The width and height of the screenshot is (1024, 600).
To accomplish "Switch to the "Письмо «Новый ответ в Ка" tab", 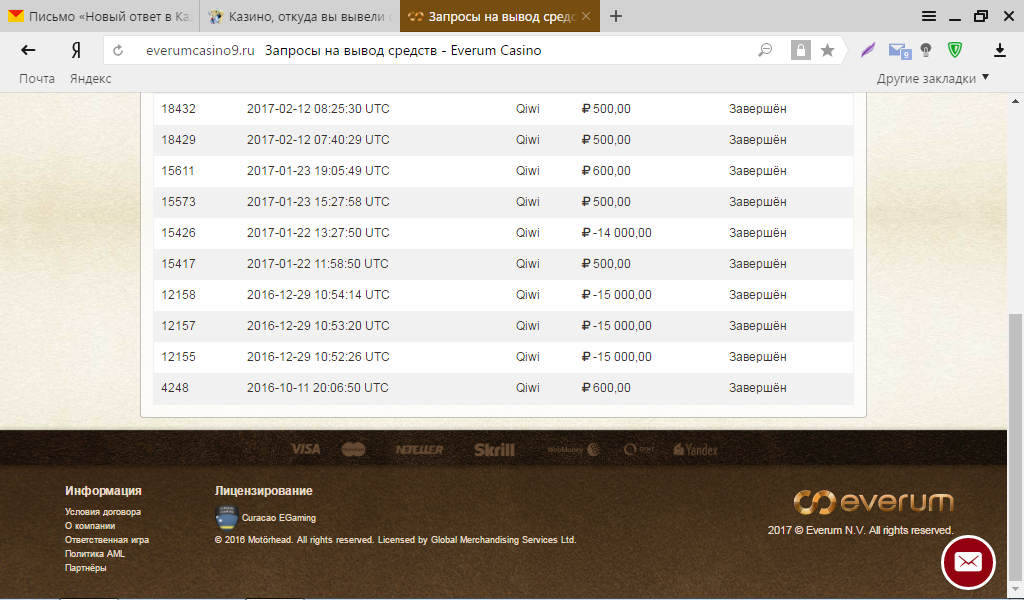I will click(x=100, y=16).
